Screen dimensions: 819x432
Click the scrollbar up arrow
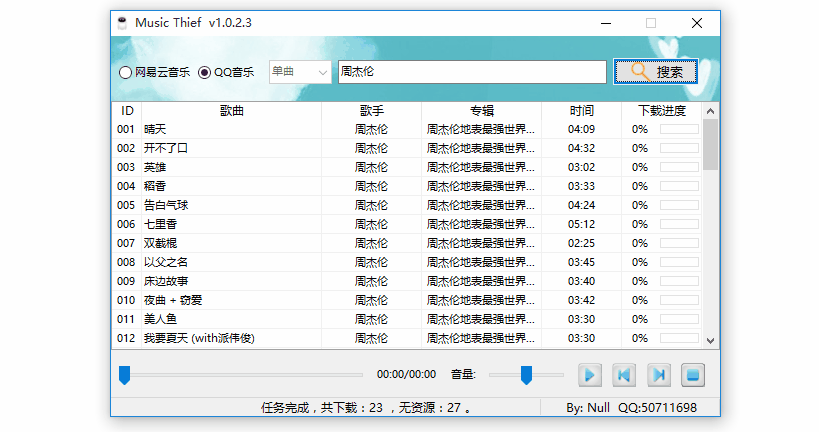coord(710,111)
